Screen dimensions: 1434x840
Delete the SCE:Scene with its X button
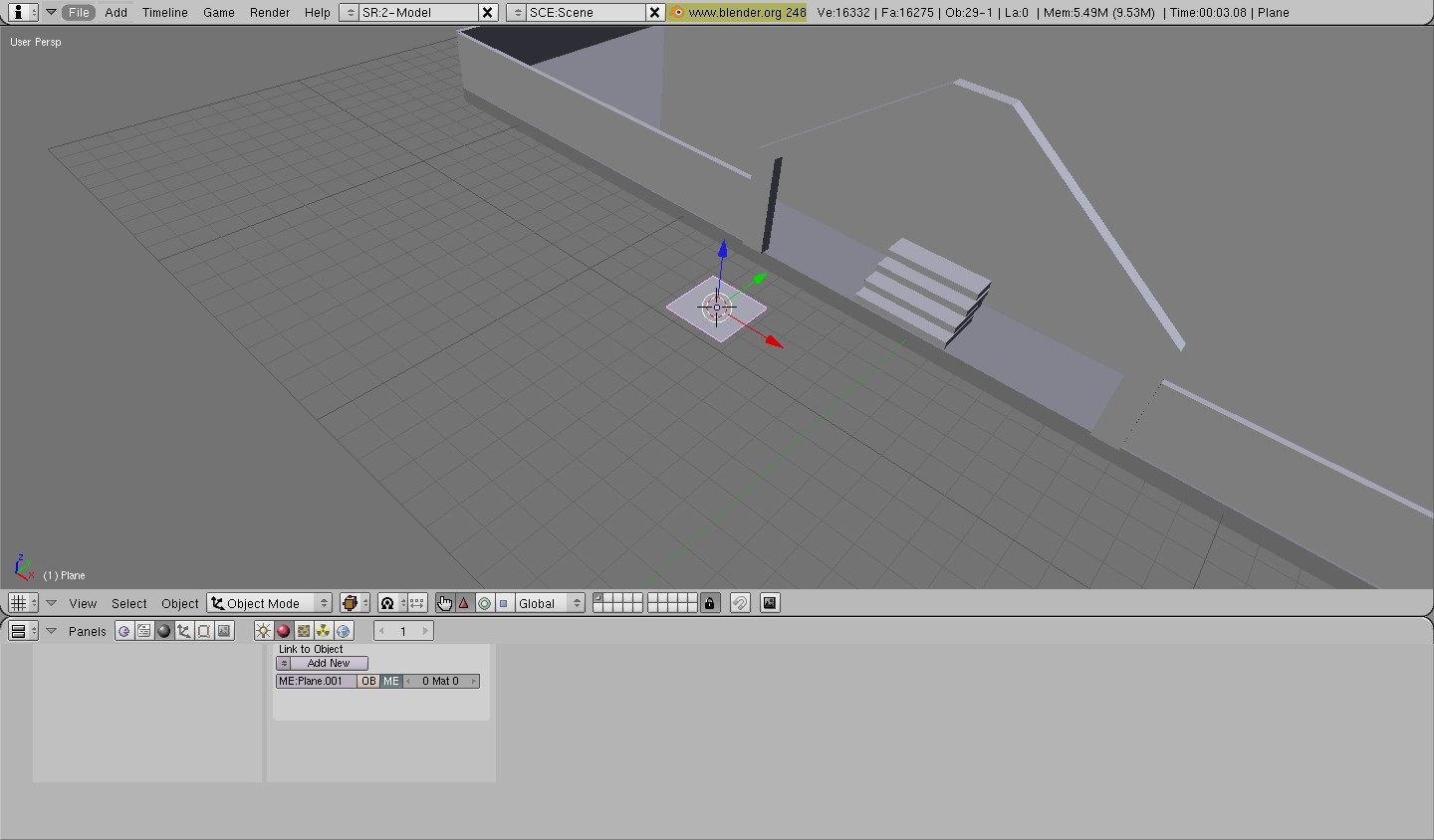(655, 12)
